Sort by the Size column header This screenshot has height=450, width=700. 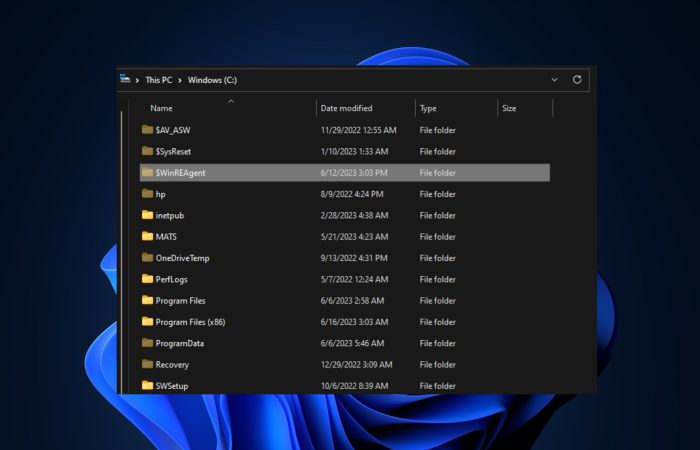point(509,108)
